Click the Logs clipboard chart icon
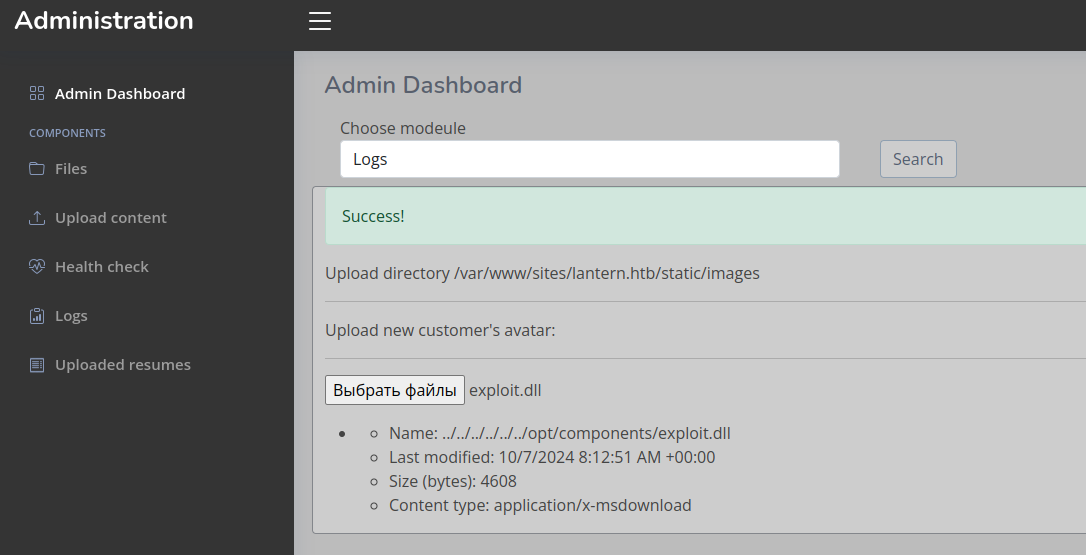The image size is (1086, 555). (x=37, y=315)
